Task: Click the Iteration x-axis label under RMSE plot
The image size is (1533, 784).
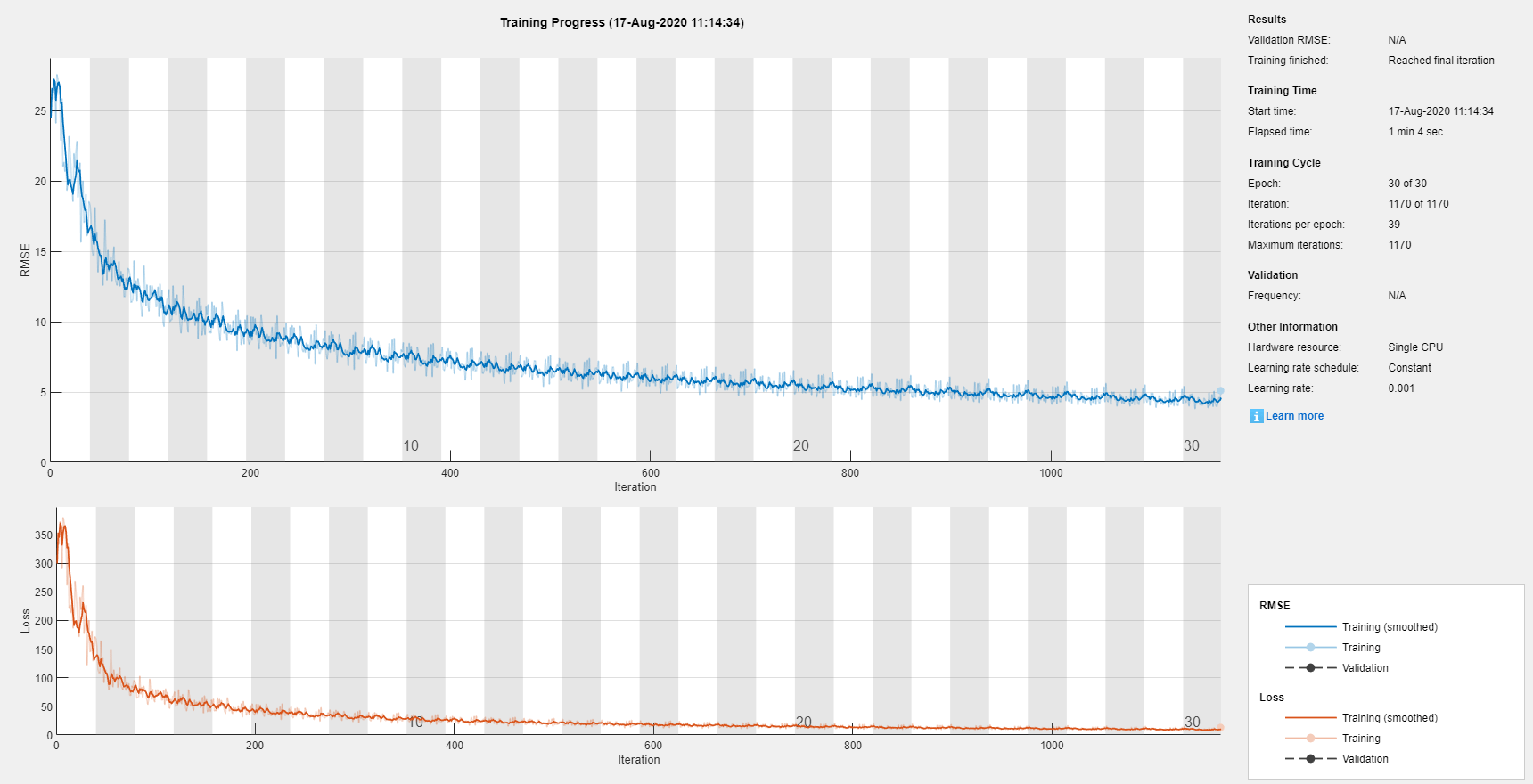Action: tap(635, 487)
